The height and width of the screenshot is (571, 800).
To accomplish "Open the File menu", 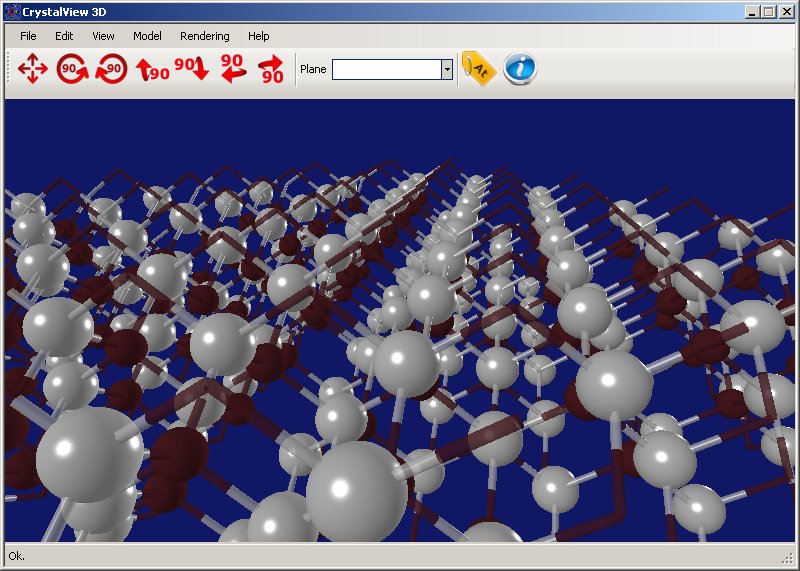I will 28,36.
